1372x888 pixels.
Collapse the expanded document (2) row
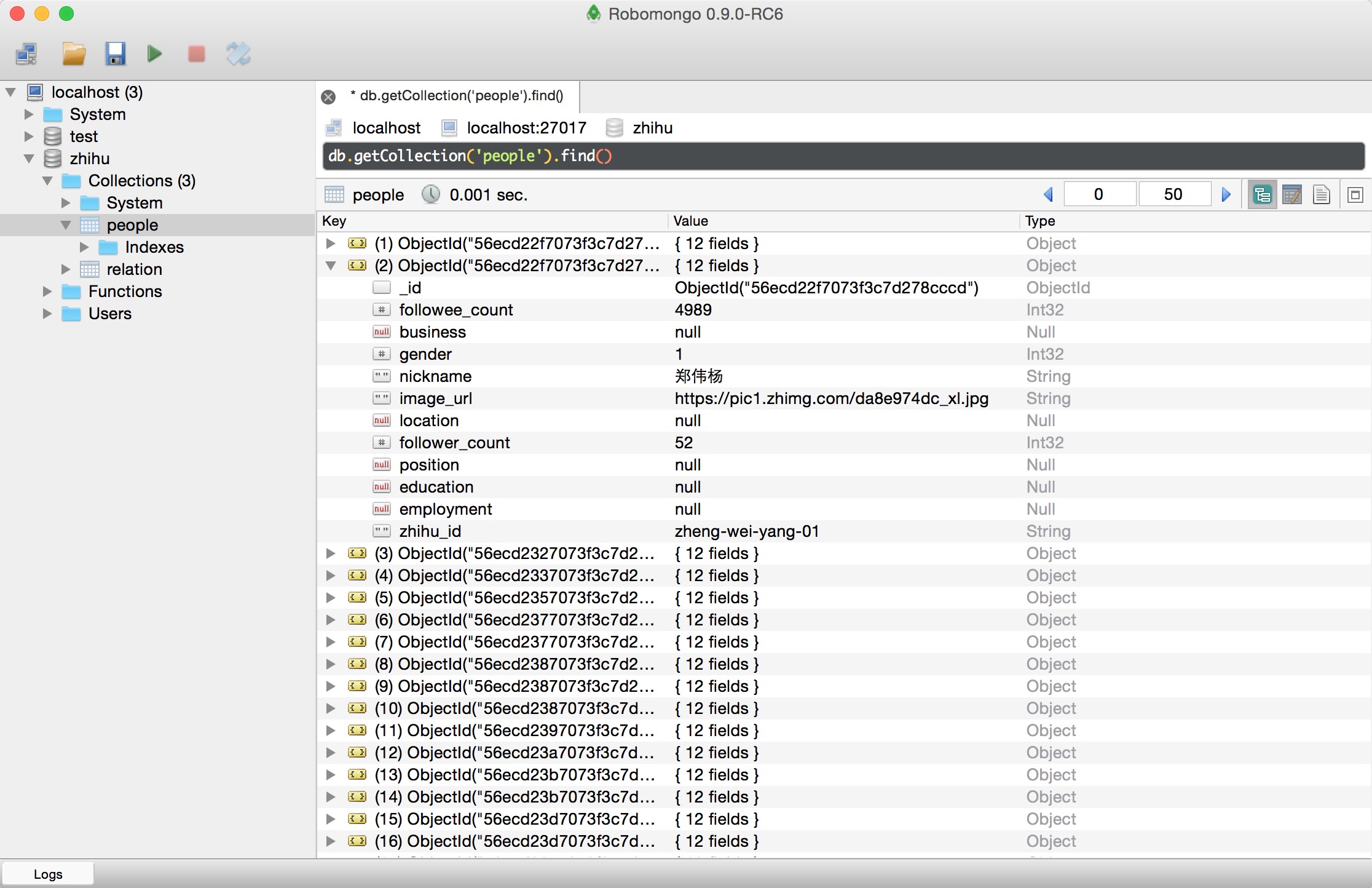331,266
